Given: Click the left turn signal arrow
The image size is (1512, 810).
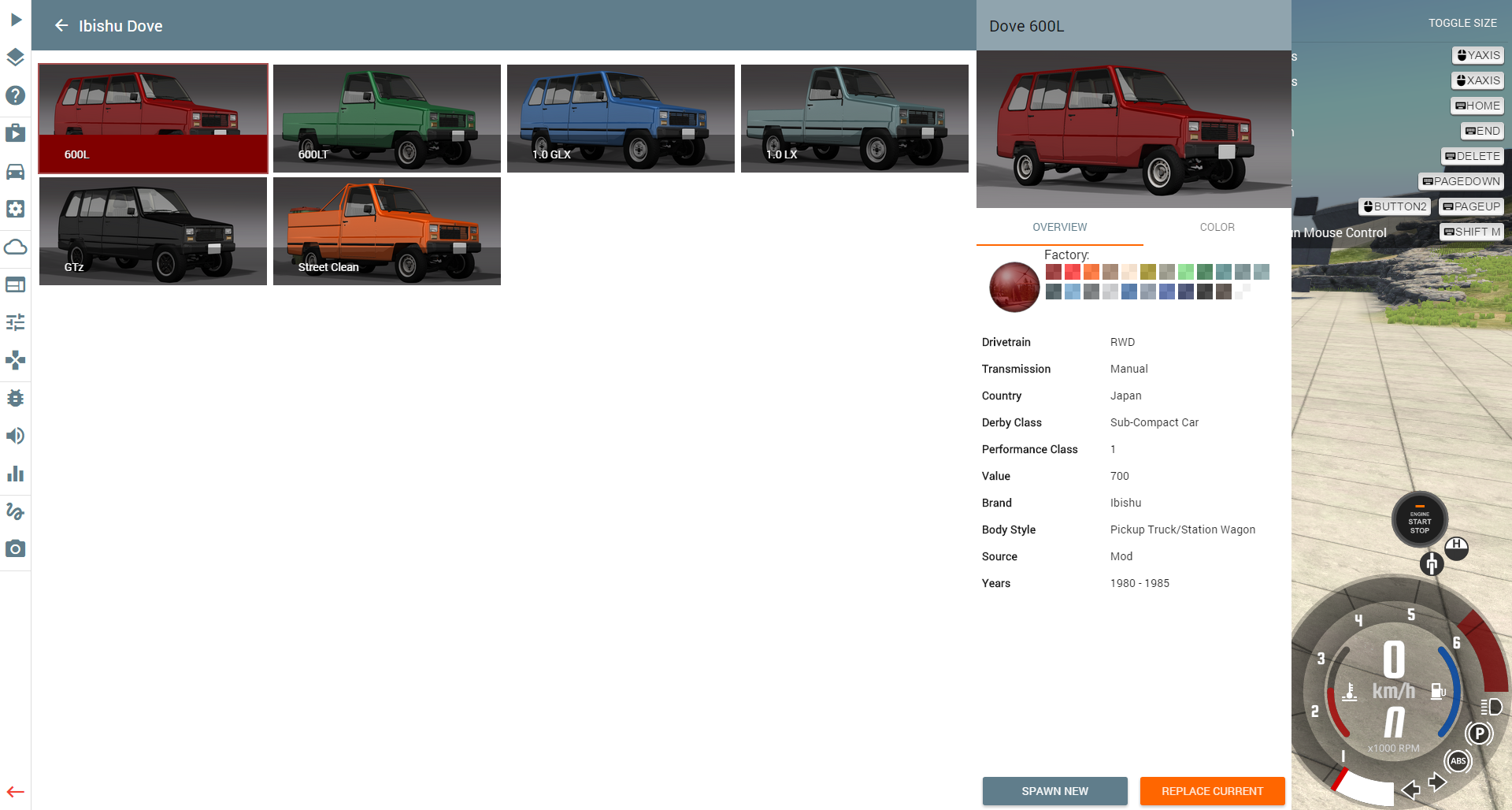Looking at the screenshot, I should (1410, 789).
